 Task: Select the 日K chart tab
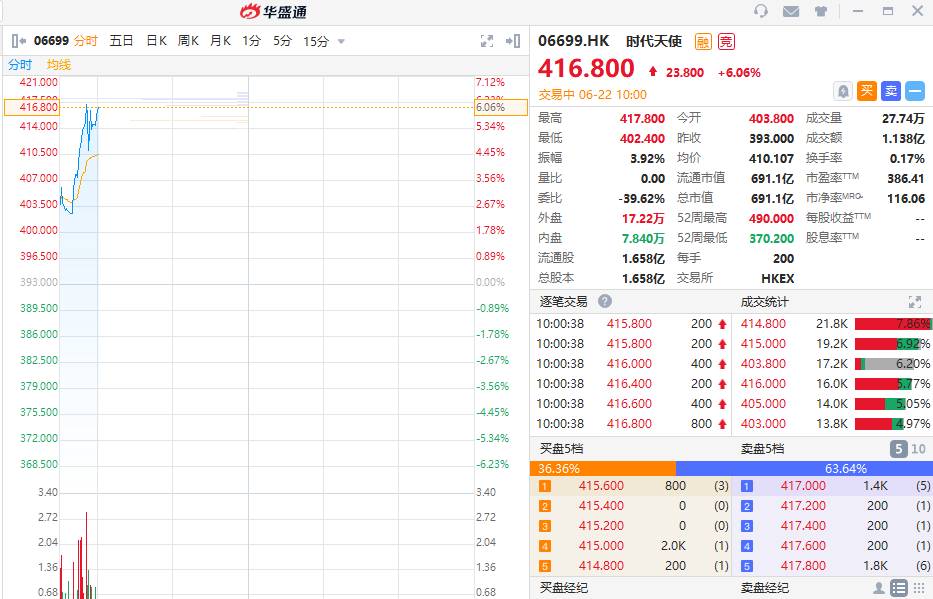pos(156,41)
